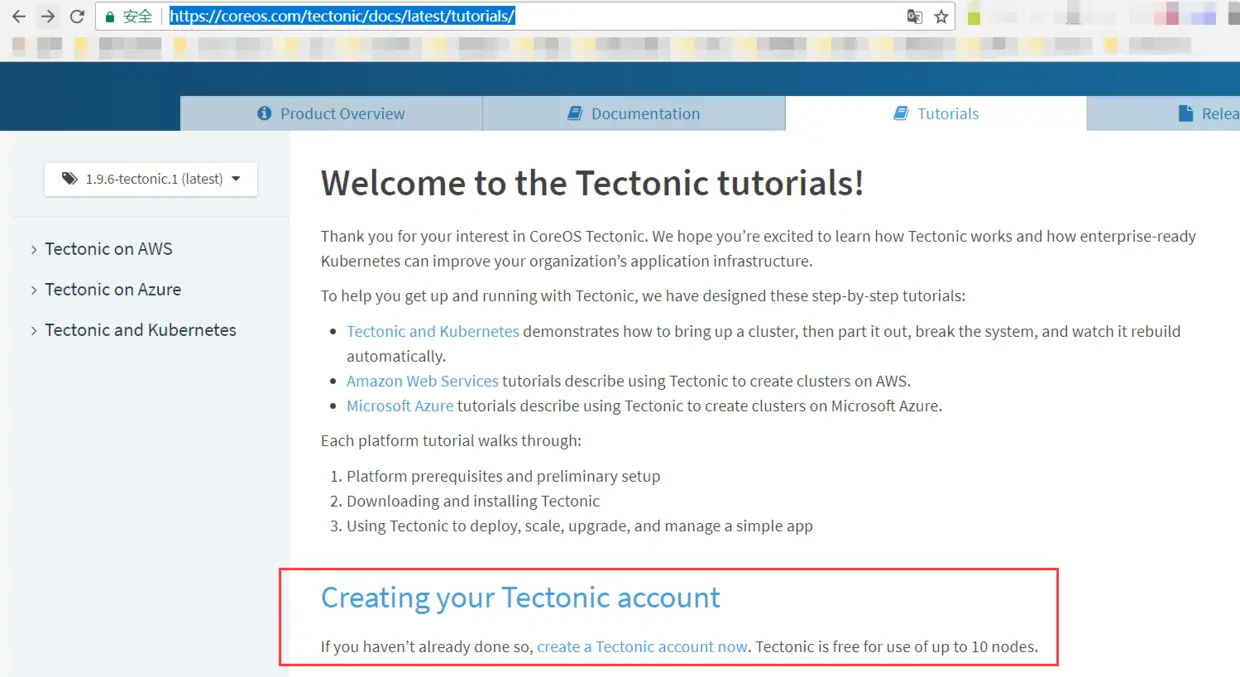Click the Welcome to the Tectonic tutorials heading
1240x677 pixels.
click(592, 183)
